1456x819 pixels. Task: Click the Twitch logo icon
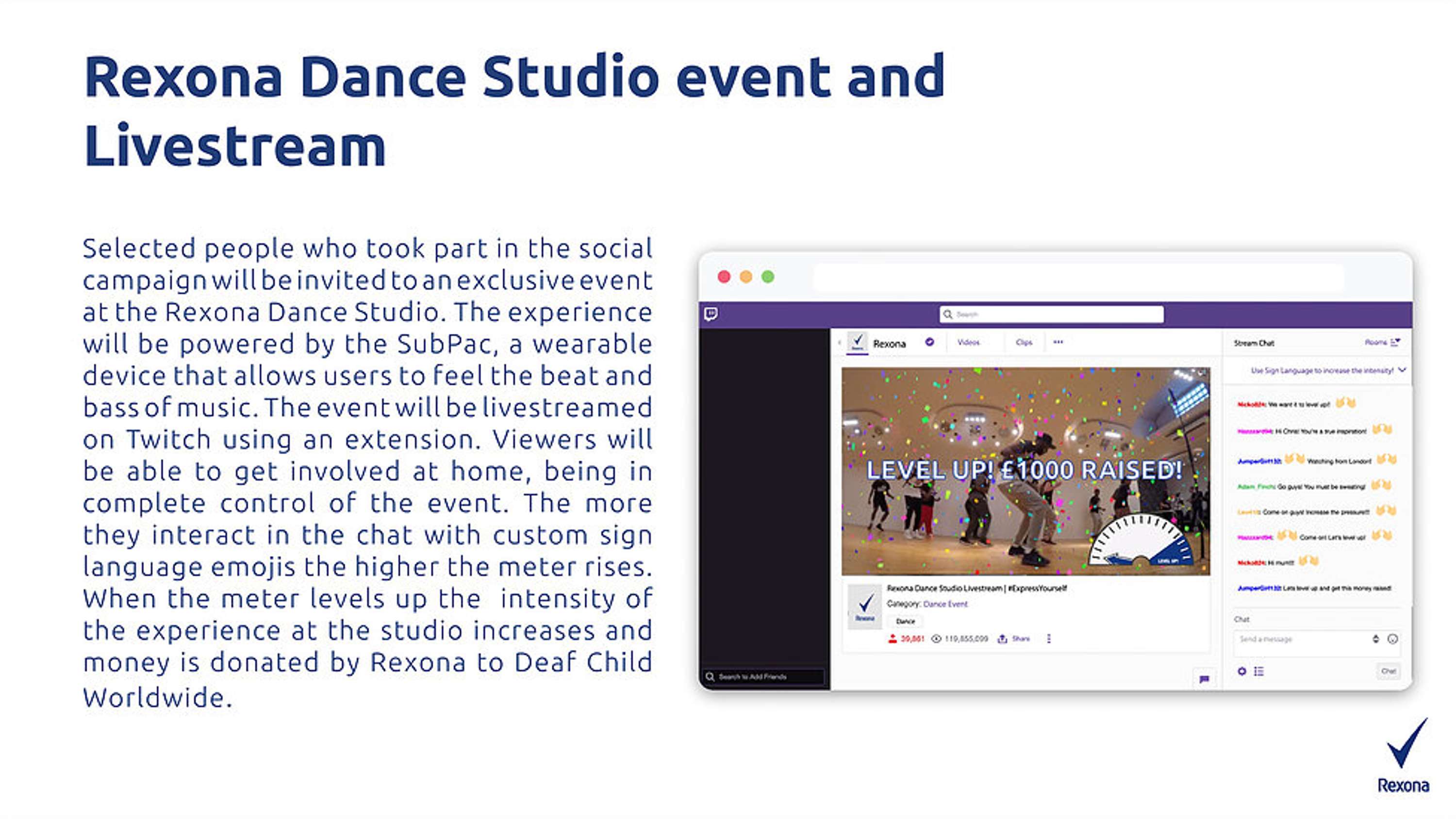tap(711, 314)
